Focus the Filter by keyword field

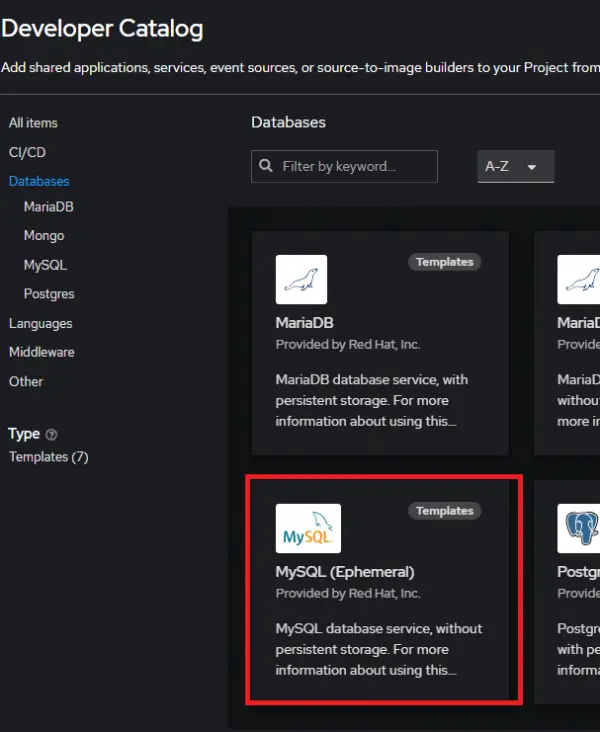pyautogui.click(x=355, y=166)
